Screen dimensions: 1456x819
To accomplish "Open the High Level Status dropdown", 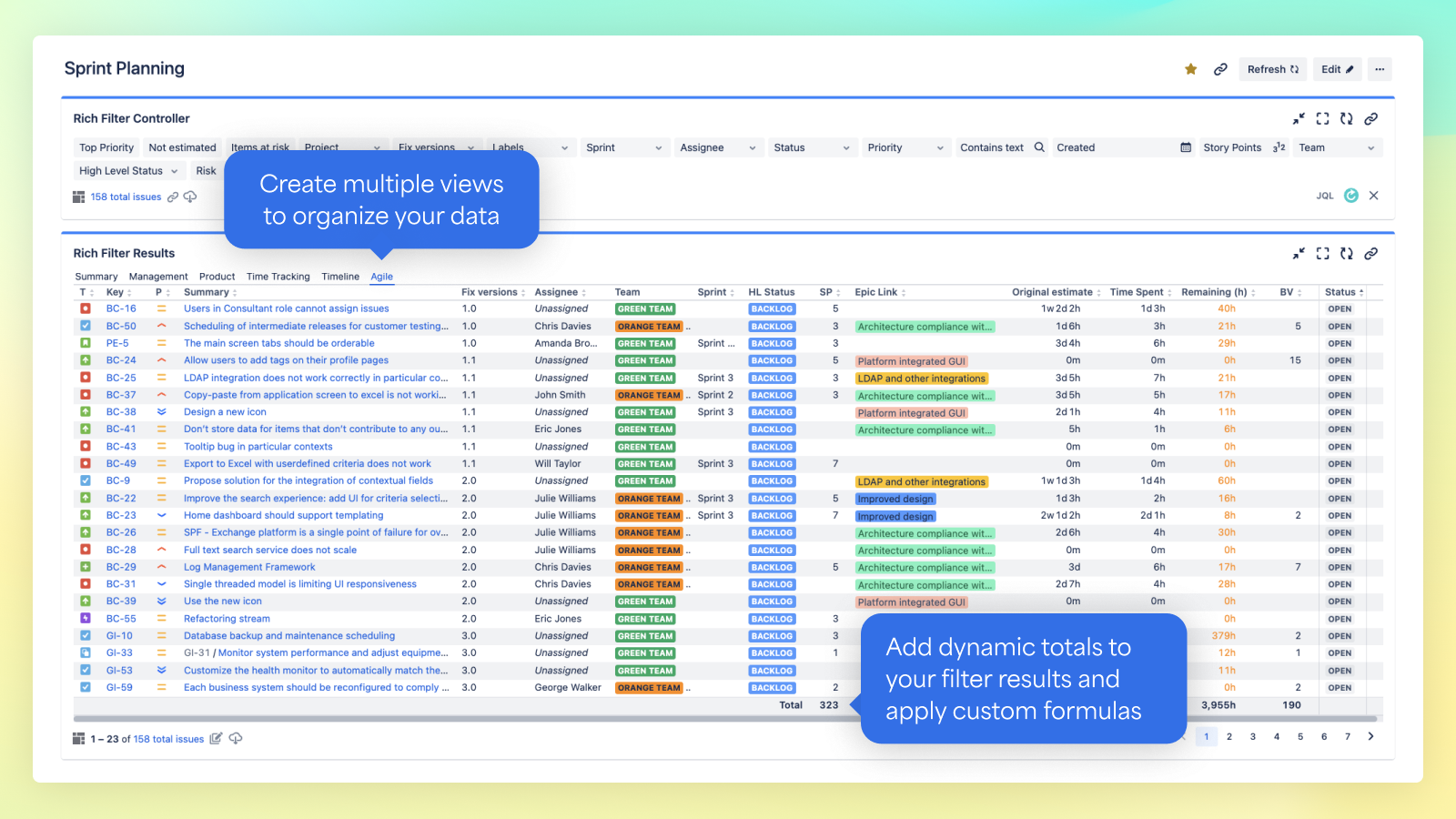I will click(128, 171).
